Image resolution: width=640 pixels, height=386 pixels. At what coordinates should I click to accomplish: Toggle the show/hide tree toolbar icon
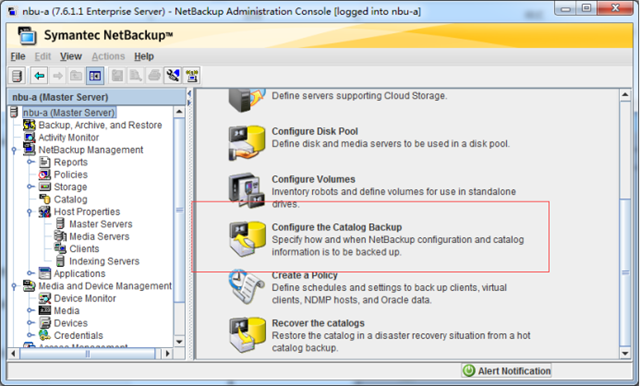(95, 76)
